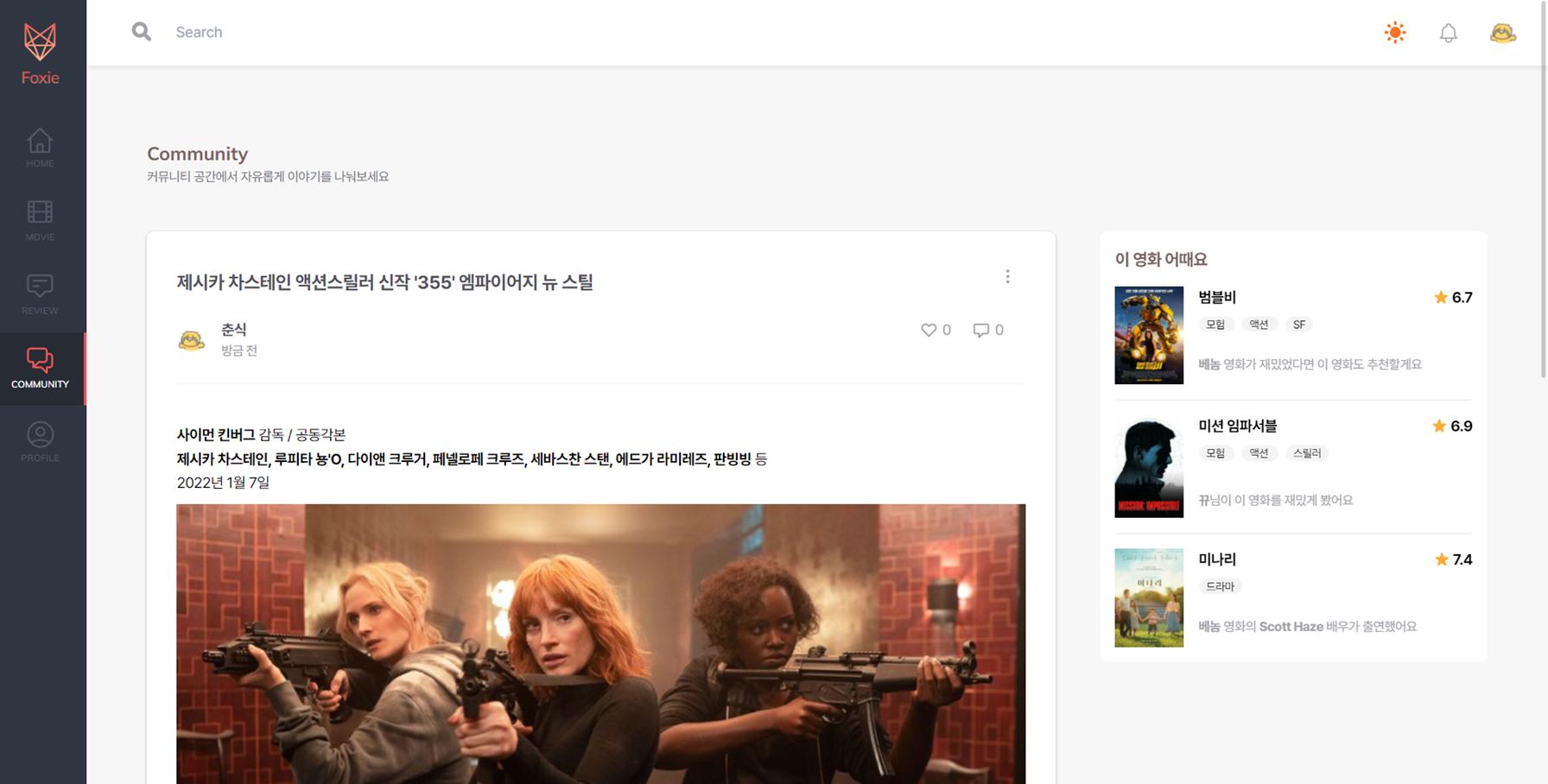
Task: Open the 미나리 movie poster
Action: [1149, 597]
